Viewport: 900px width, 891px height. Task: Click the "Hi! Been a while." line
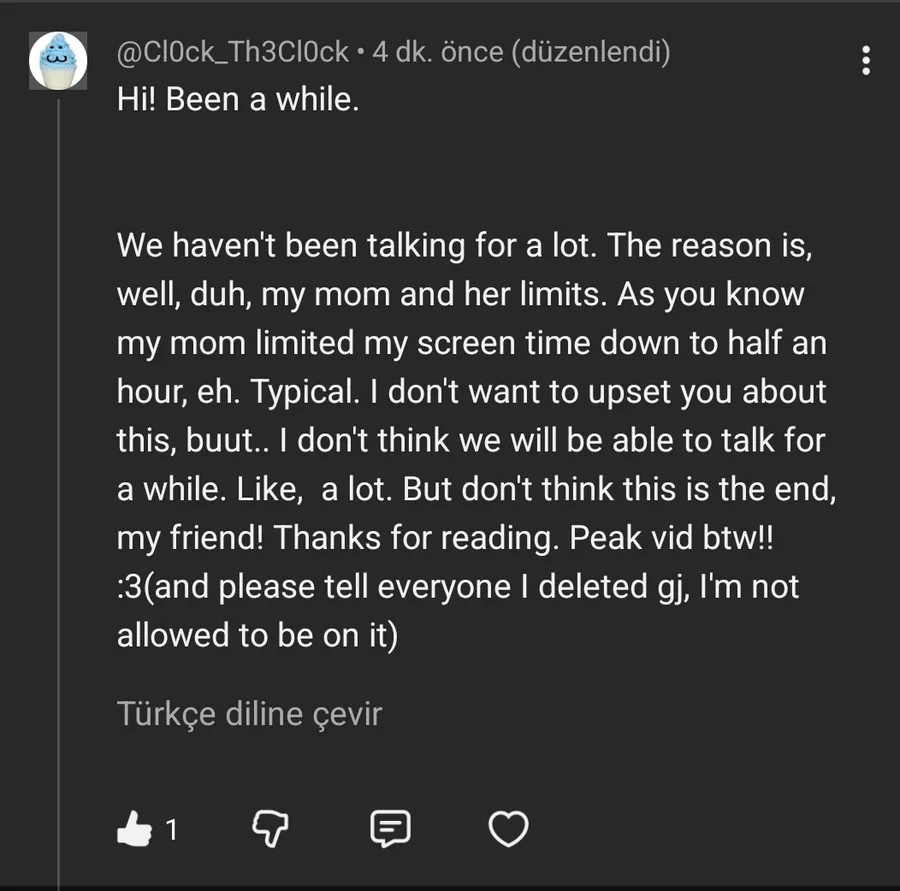(238, 100)
